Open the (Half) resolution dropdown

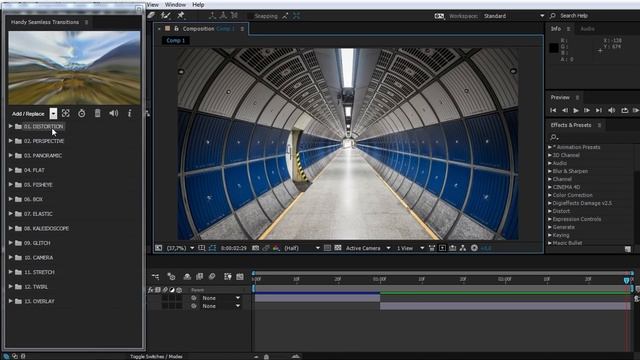click(302, 248)
